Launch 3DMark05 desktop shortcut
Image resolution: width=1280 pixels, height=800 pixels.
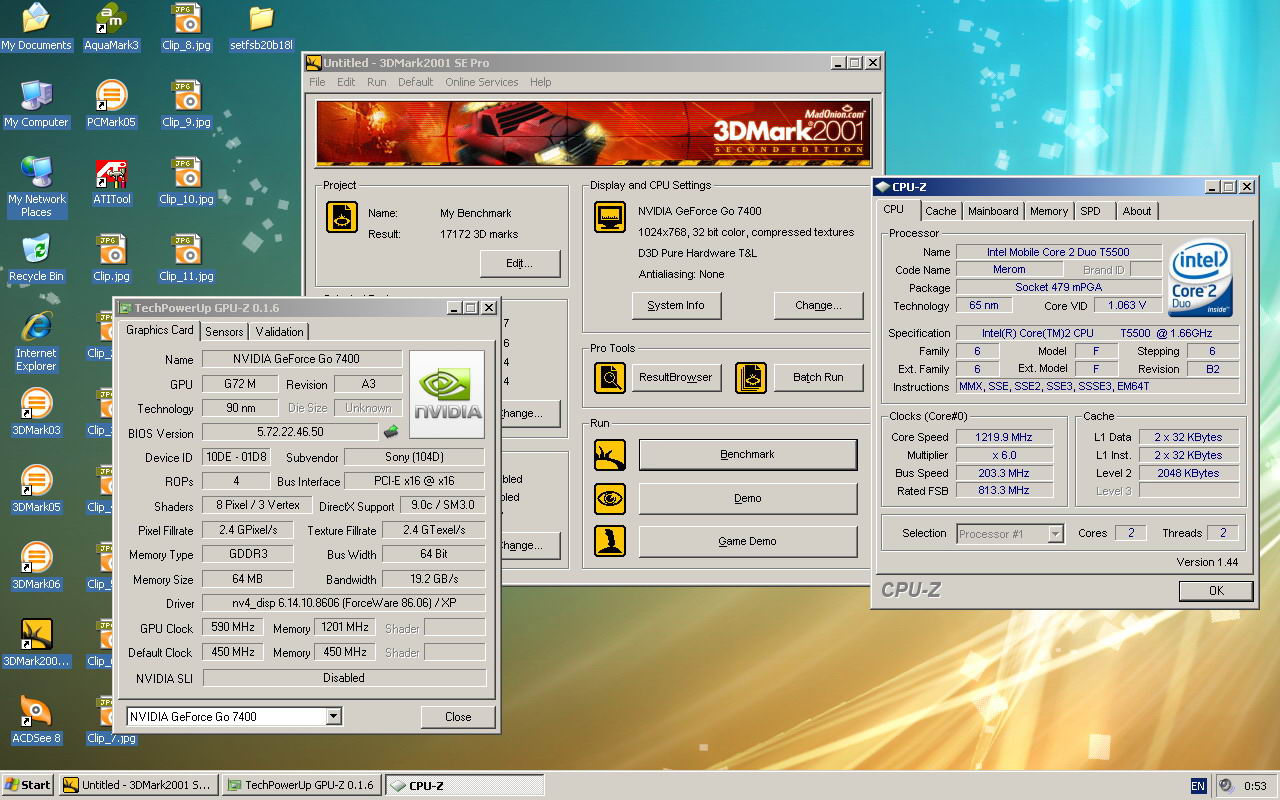coord(36,489)
